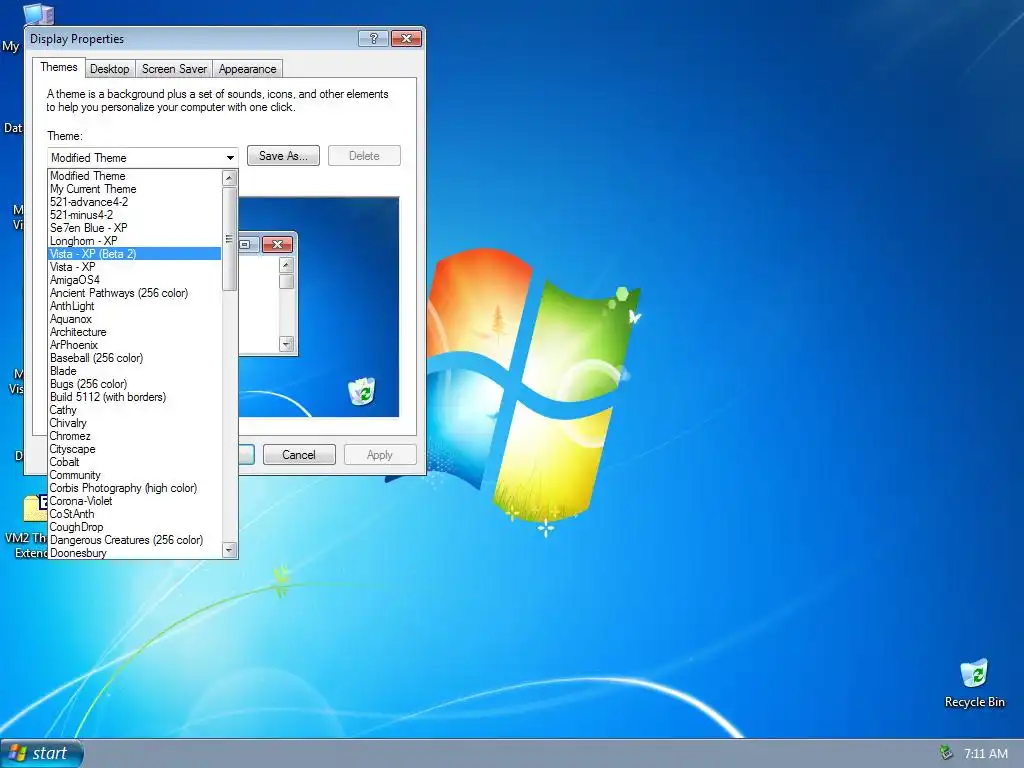This screenshot has width=1024, height=768.
Task: Select Dangerous Creatures (256 color)
Action: 135,540
